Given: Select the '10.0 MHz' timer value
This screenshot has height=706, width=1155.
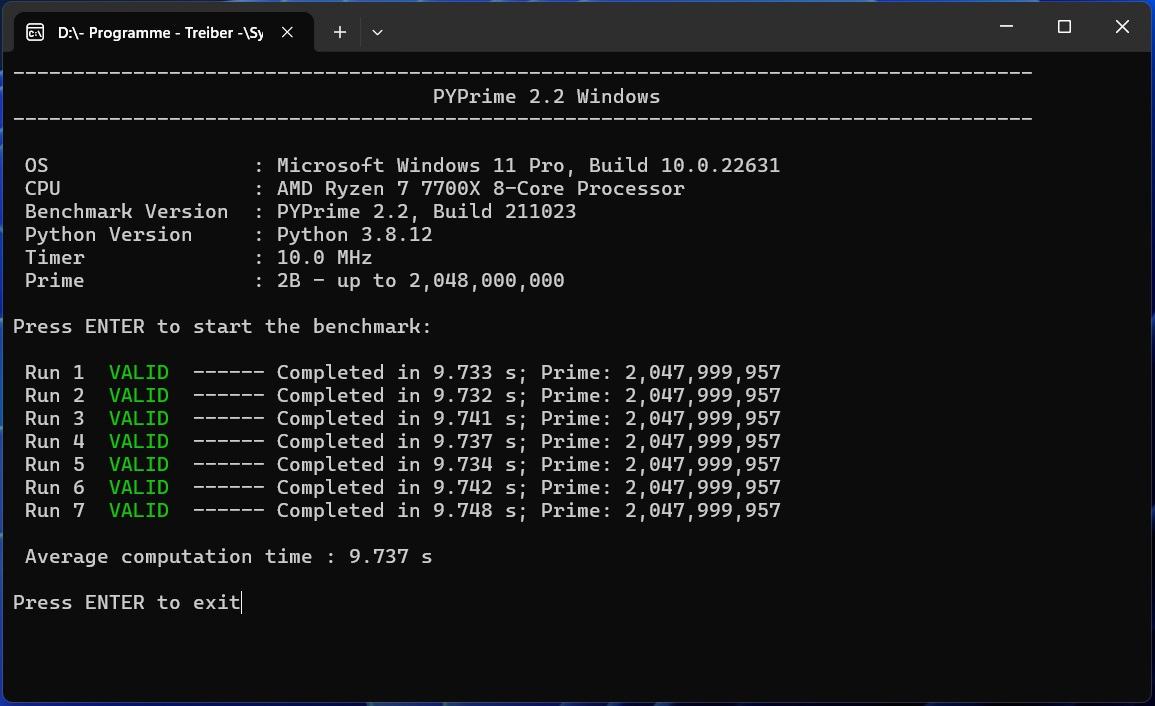Looking at the screenshot, I should point(324,257).
